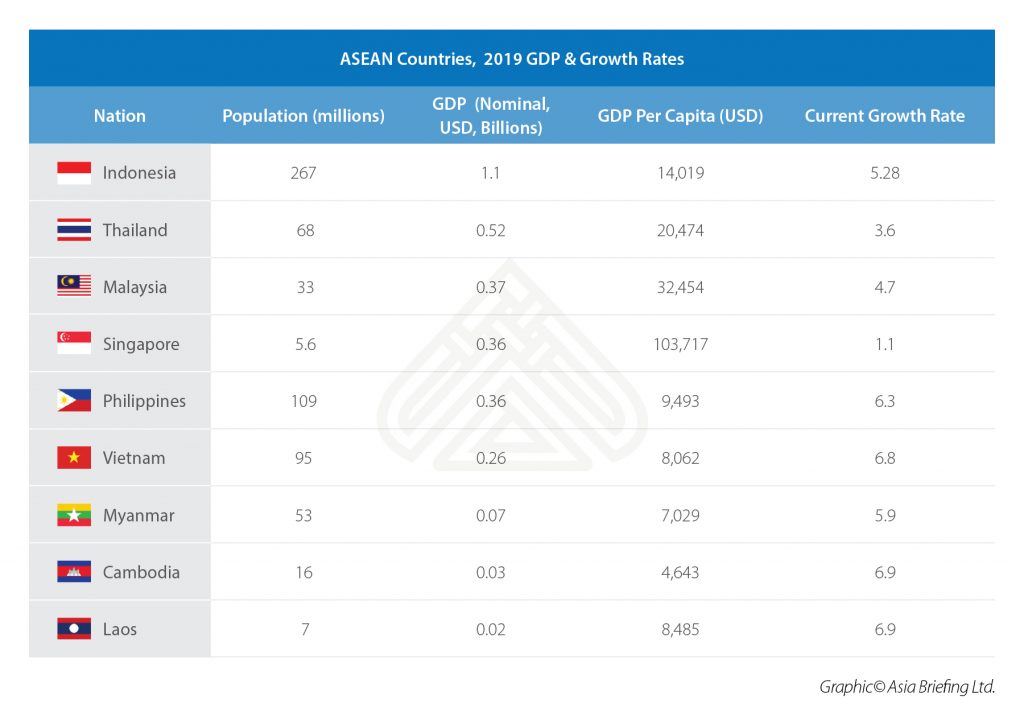Click the table title ASEAN Countries 2019
1024x728 pixels.
pos(512,59)
